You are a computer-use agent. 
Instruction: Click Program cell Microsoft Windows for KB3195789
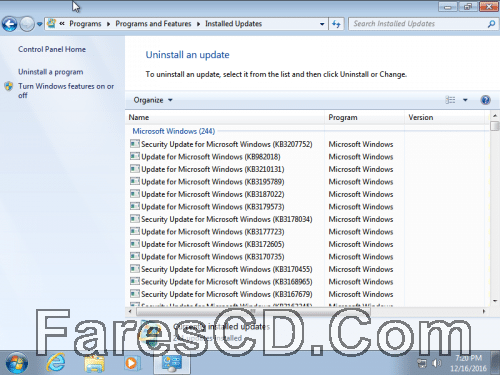[x=361, y=182]
